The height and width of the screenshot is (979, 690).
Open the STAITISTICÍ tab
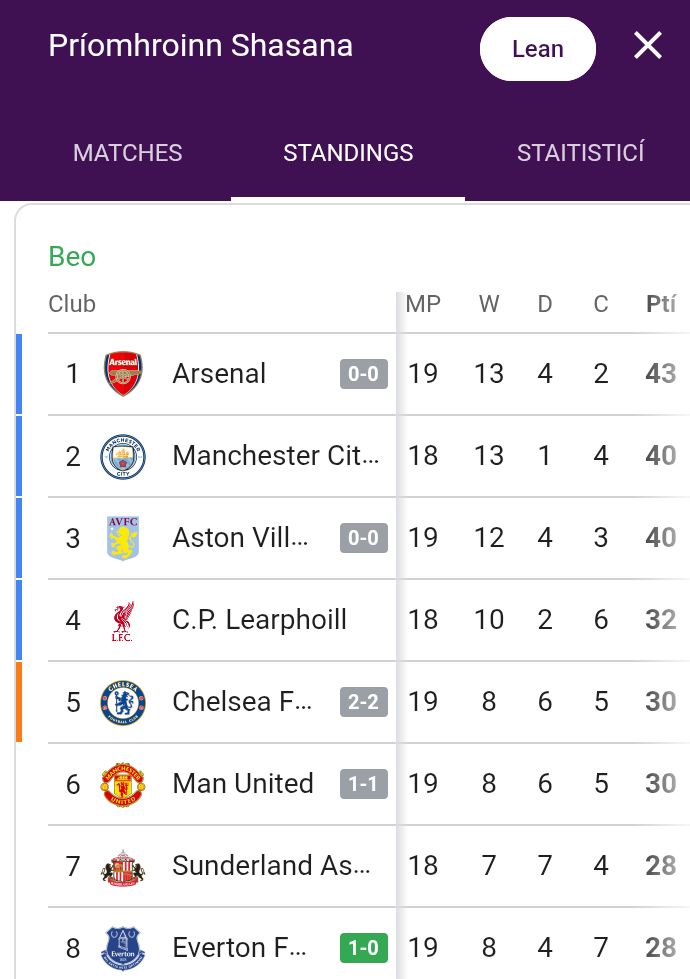pyautogui.click(x=581, y=153)
